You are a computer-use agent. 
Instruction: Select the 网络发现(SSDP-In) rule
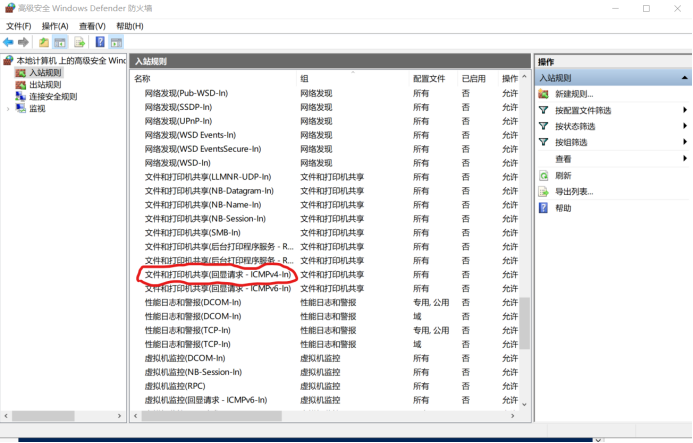click(x=178, y=107)
